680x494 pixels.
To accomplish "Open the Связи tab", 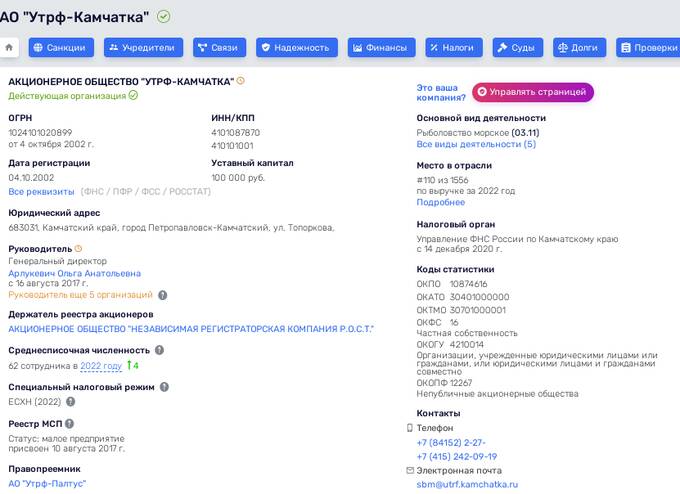I will pos(219,48).
